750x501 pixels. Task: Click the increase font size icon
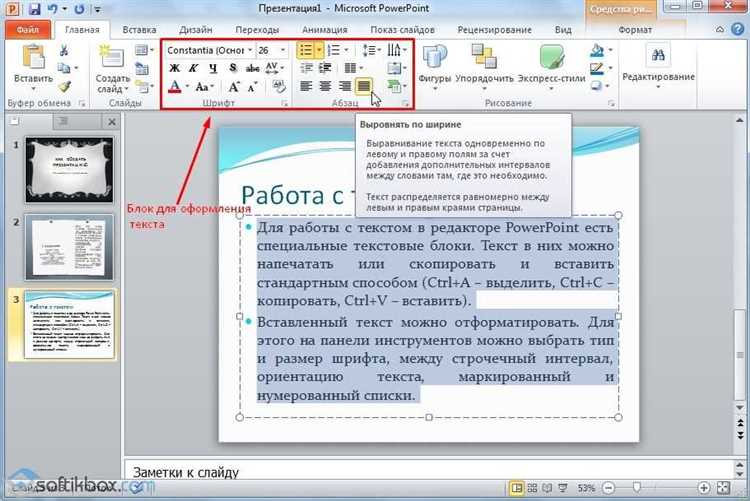(235, 88)
